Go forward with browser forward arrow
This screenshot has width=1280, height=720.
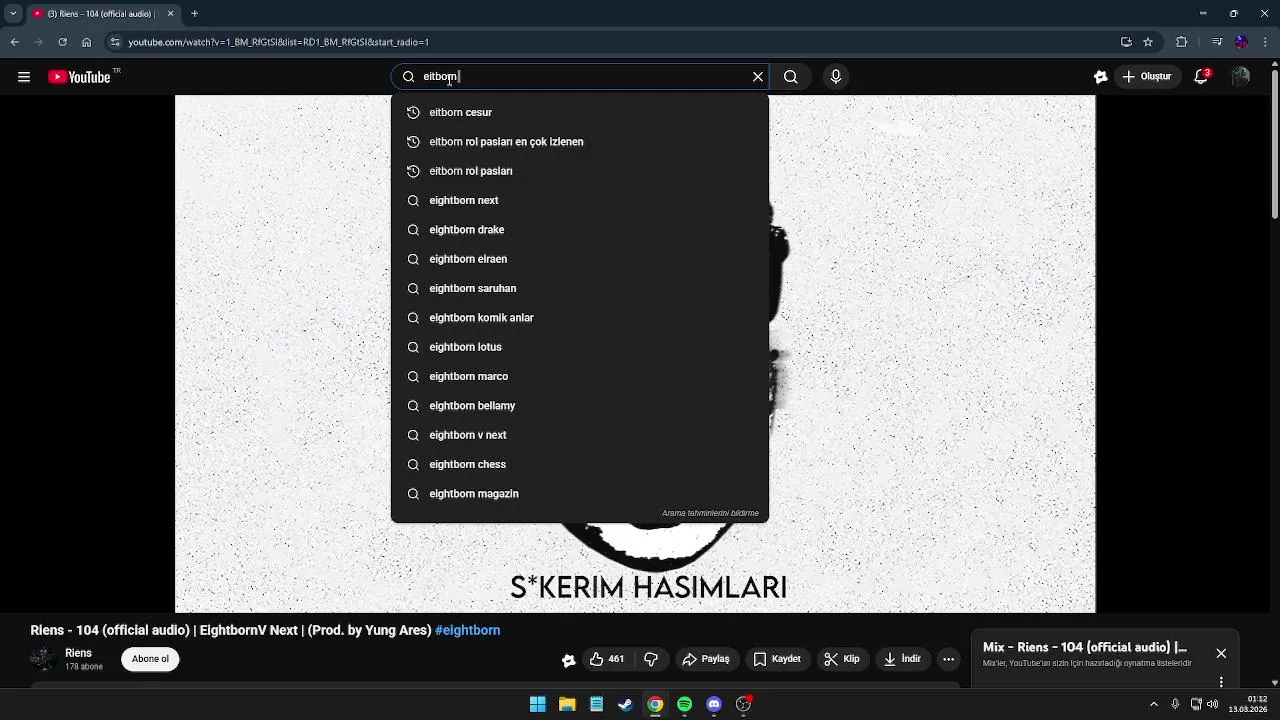pyautogui.click(x=38, y=42)
